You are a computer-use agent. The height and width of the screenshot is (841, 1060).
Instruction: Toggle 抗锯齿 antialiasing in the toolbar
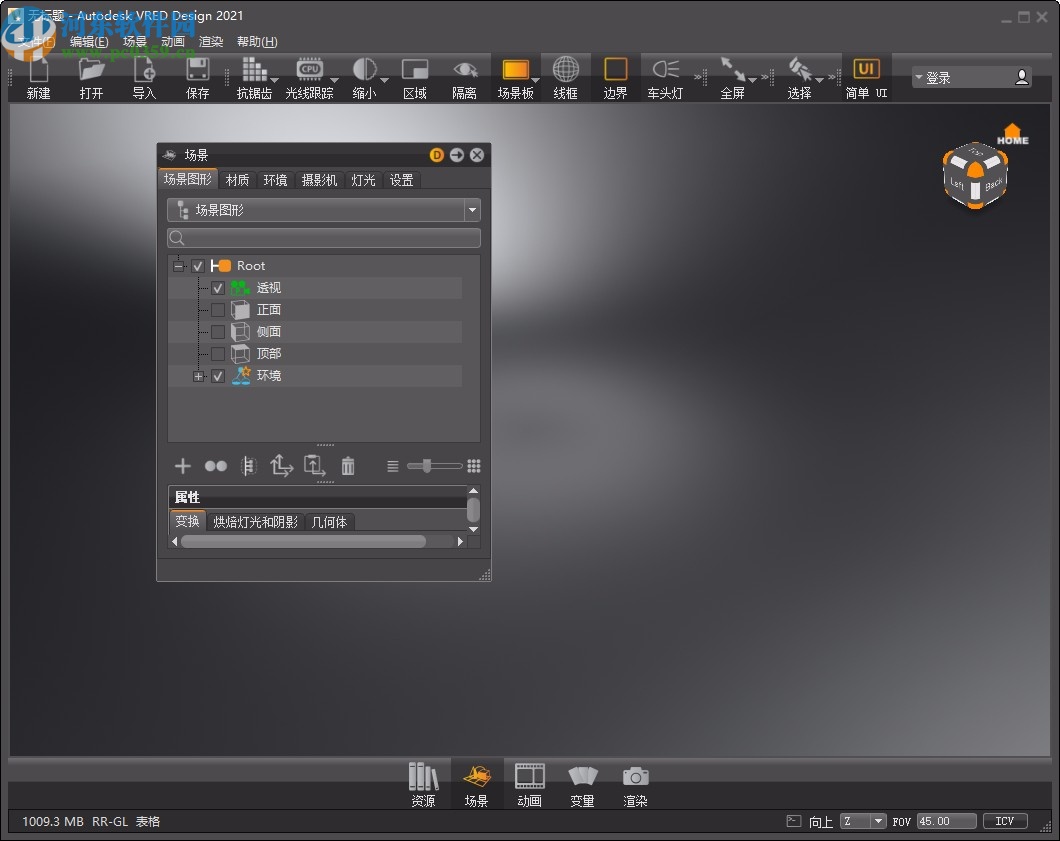(256, 72)
